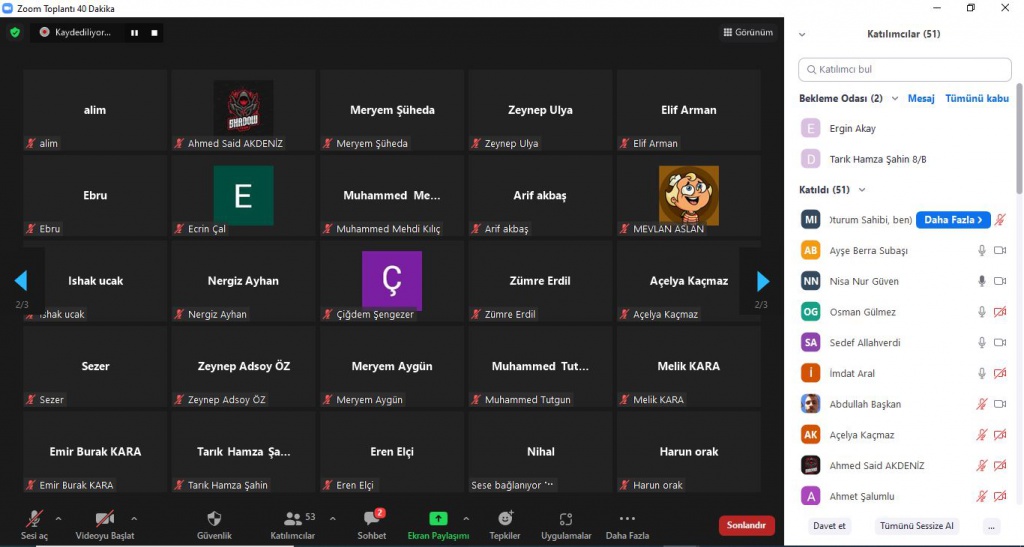
Task: Select Çiğdem Şengezer video tile
Action: pyautogui.click(x=392, y=281)
